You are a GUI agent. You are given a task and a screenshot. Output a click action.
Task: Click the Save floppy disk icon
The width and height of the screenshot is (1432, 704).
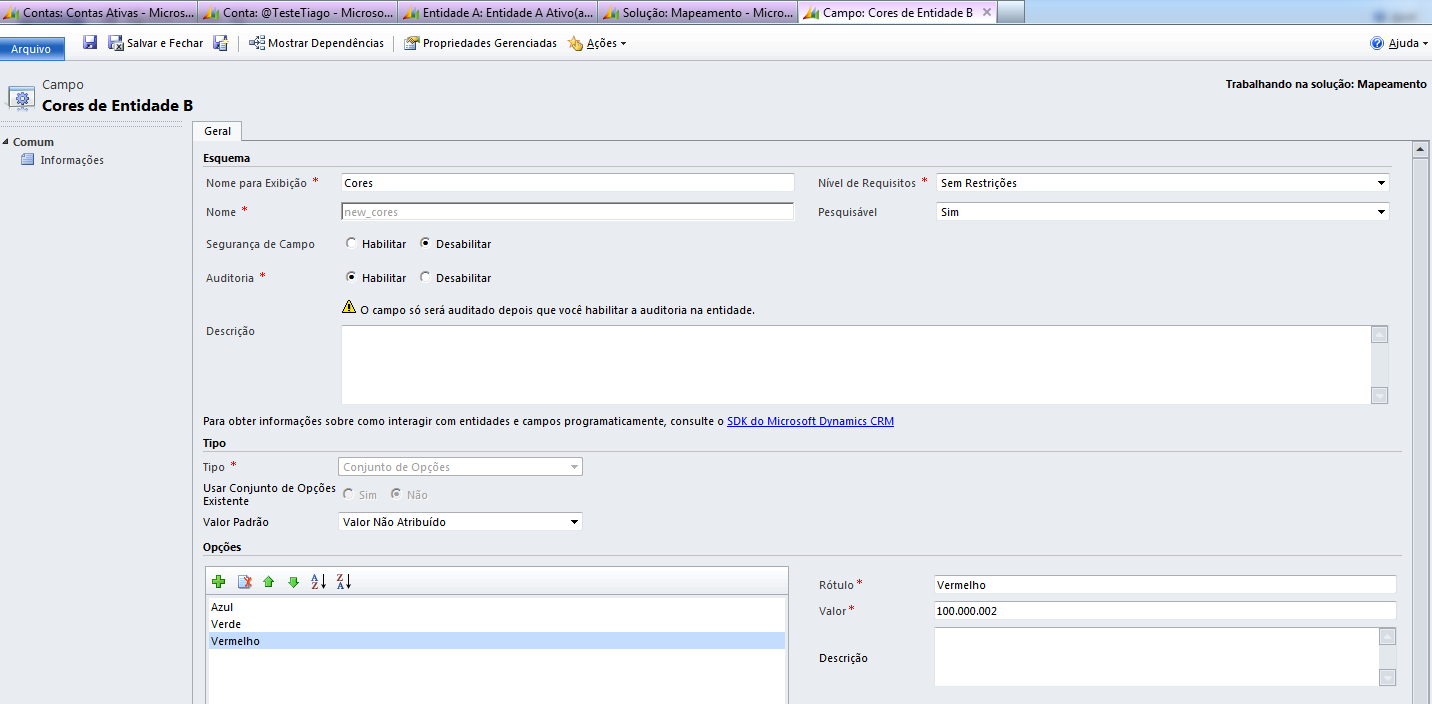90,43
